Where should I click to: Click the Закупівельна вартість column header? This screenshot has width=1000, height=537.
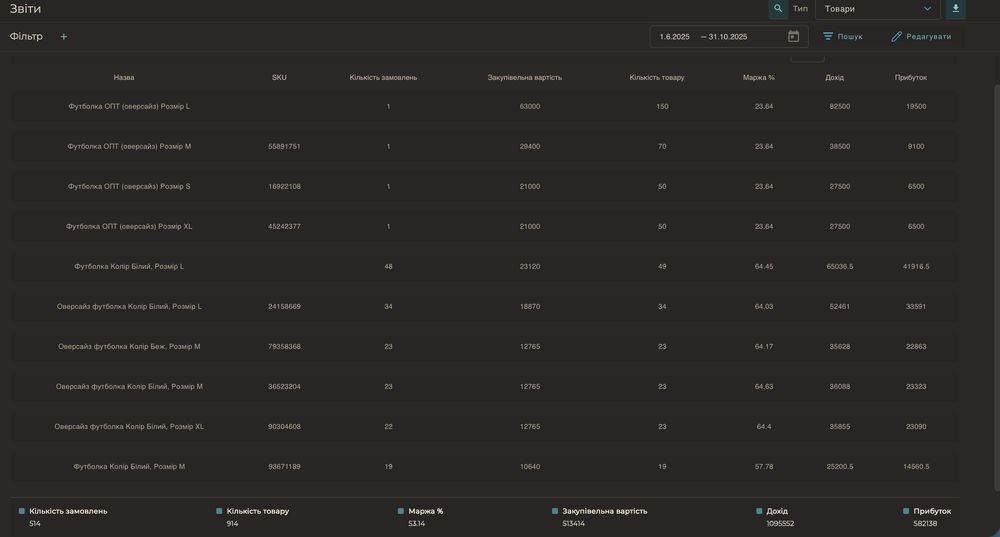[x=524, y=77]
